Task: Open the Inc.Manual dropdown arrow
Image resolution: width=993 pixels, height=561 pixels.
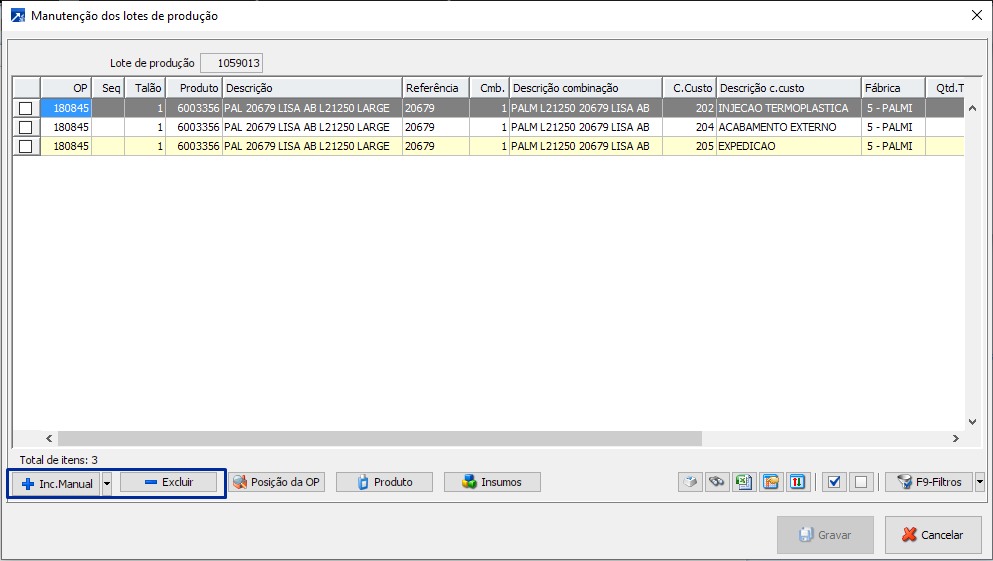Action: [x=107, y=484]
